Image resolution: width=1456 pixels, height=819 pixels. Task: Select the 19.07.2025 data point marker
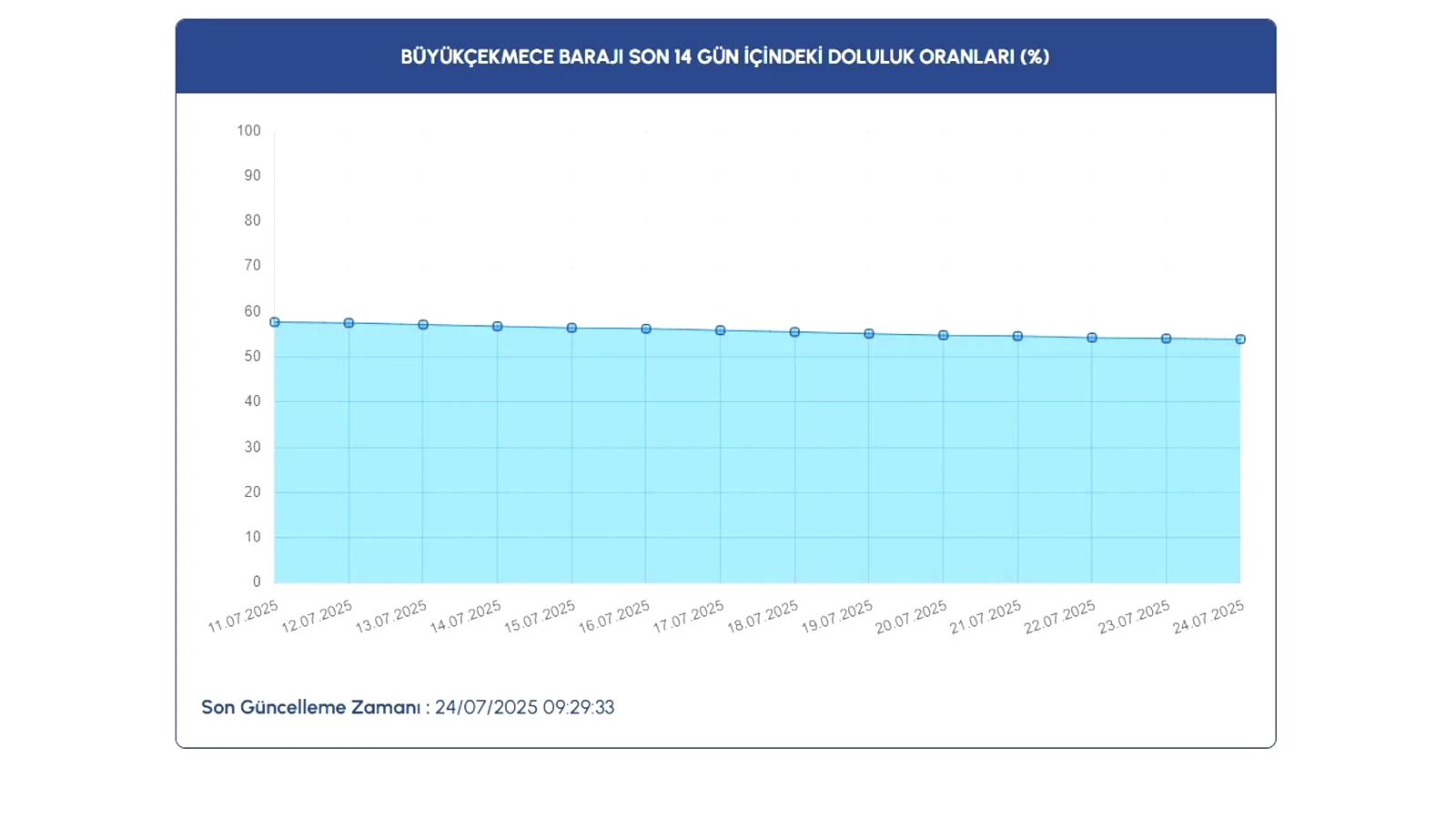869,334
